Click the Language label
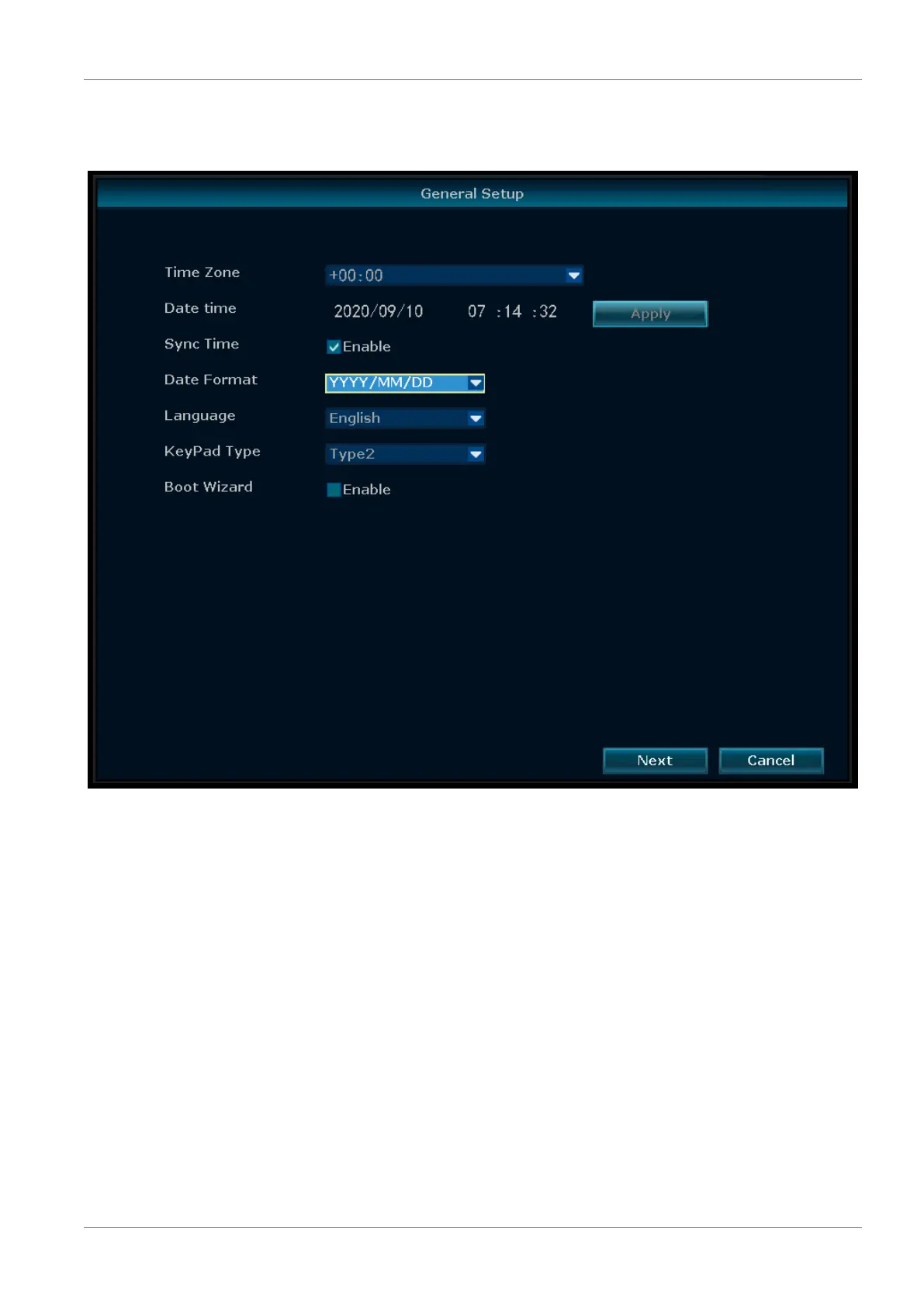924x1307 pixels. point(199,416)
